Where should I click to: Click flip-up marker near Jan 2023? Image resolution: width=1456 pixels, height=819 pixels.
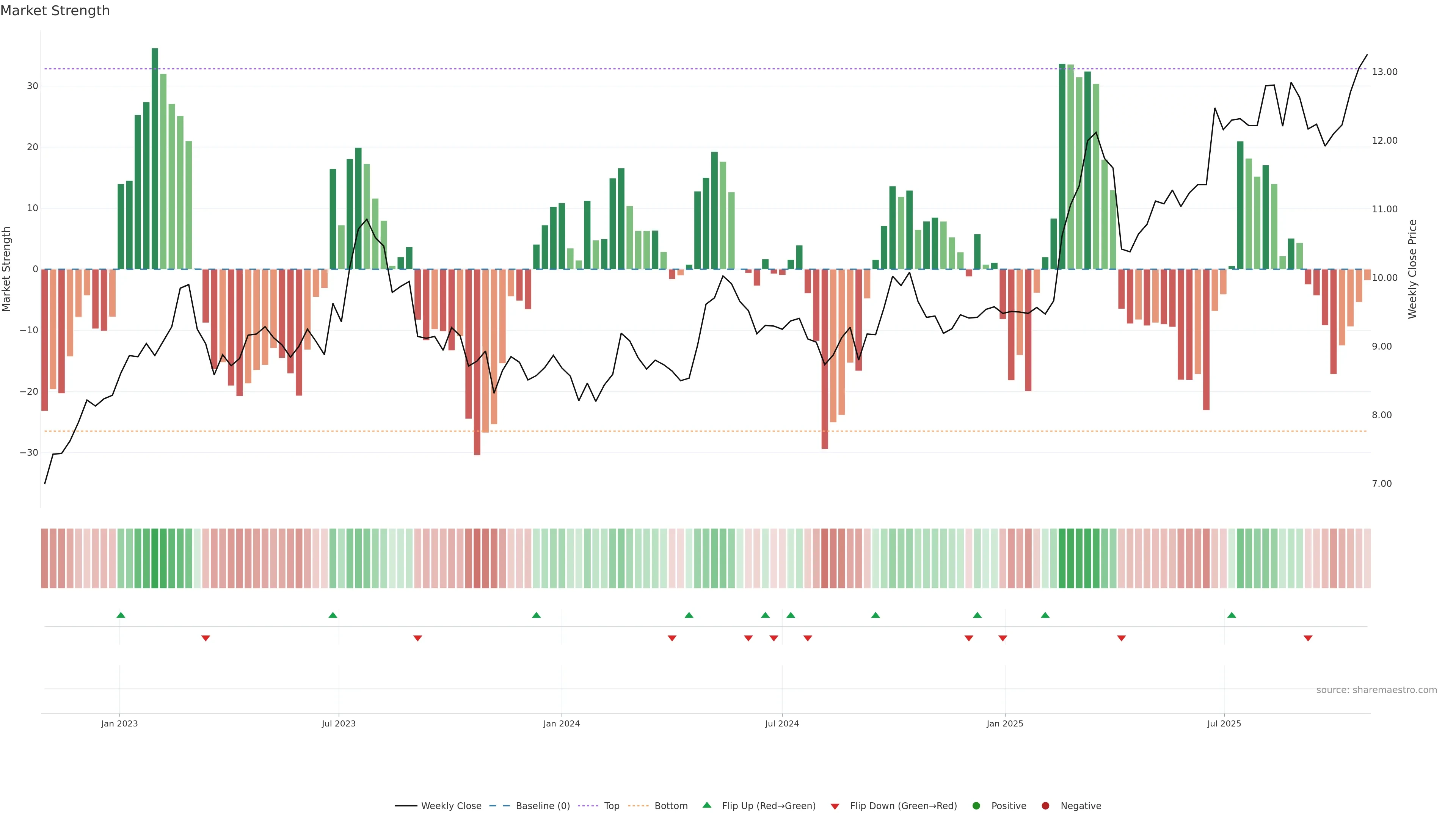pyautogui.click(x=121, y=615)
